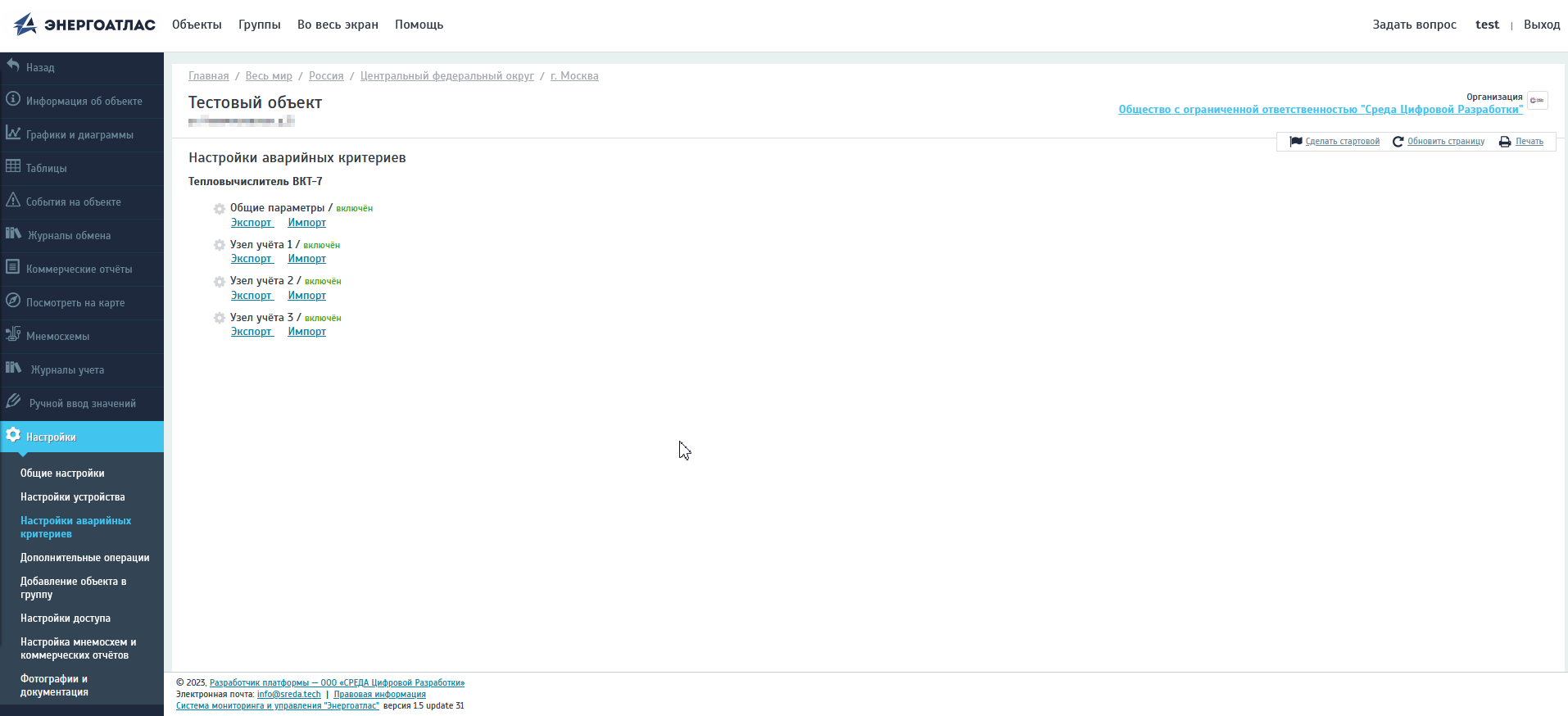Open the Помощь menu item
Screen dimensions: 1568x716
[419, 25]
